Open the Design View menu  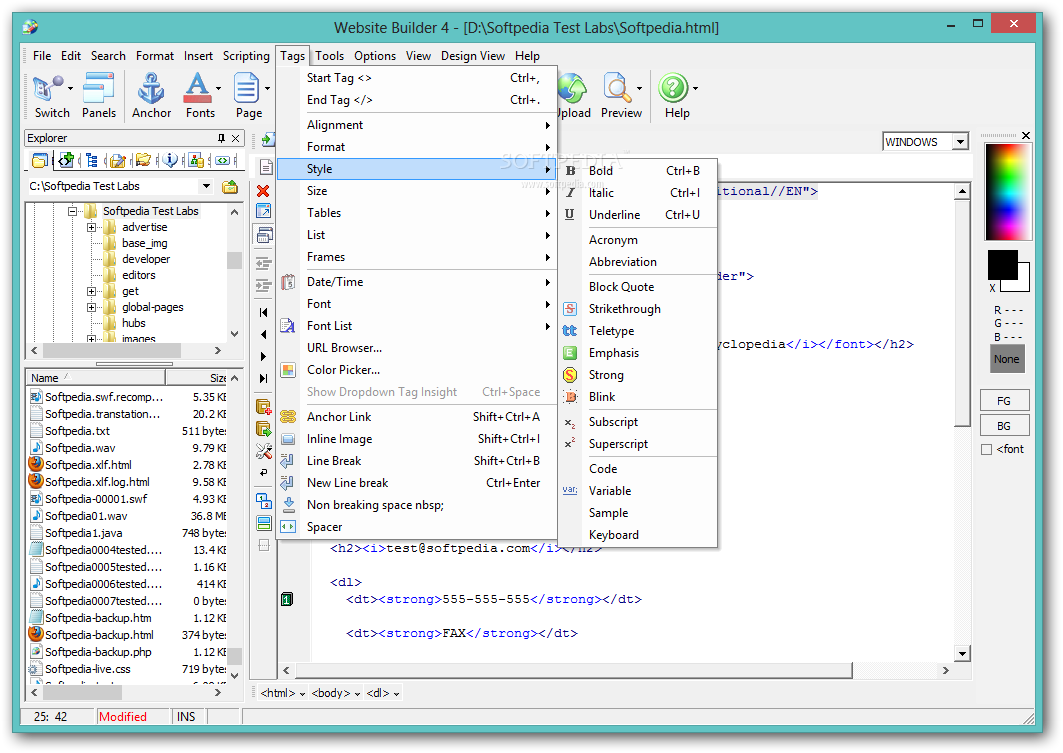[473, 56]
